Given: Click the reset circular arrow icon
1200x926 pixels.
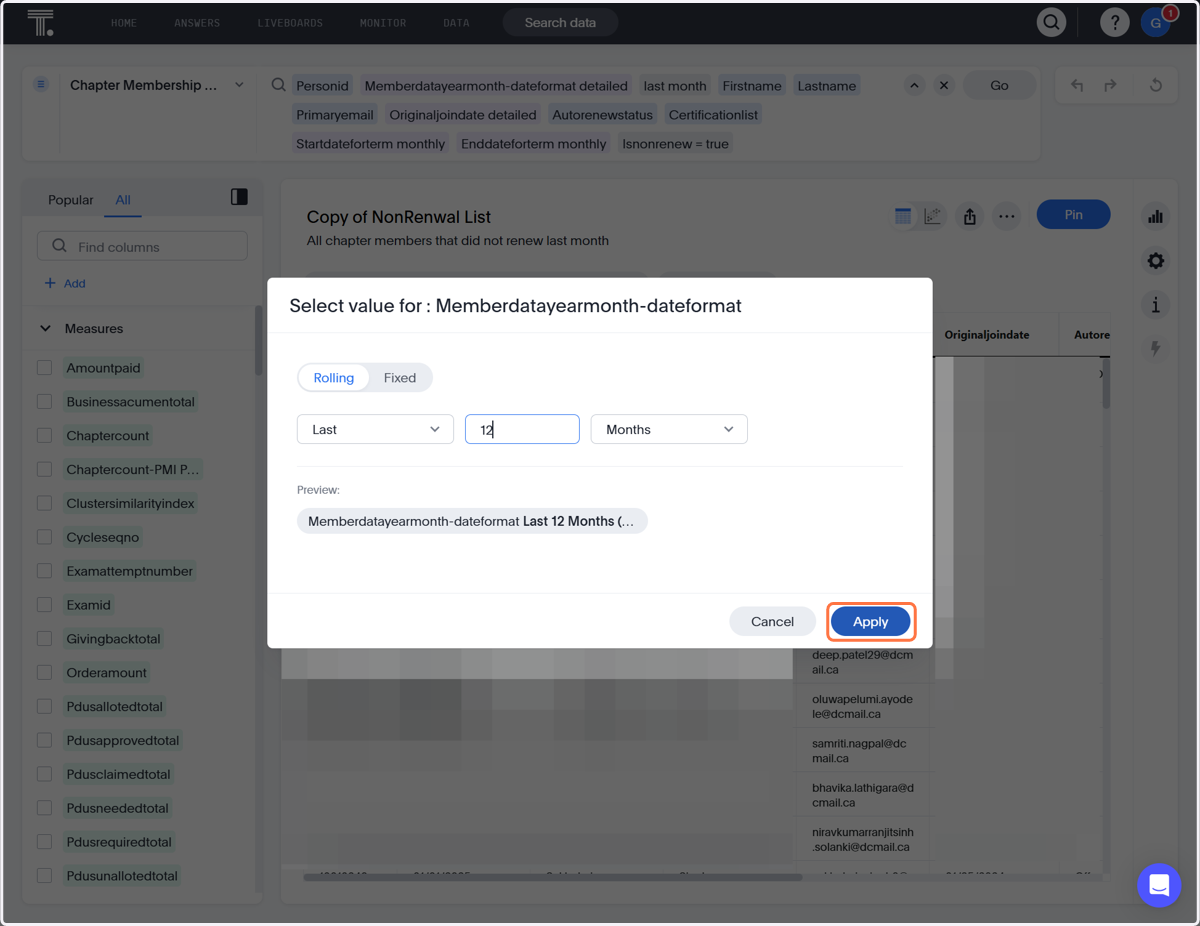Looking at the screenshot, I should (1156, 86).
